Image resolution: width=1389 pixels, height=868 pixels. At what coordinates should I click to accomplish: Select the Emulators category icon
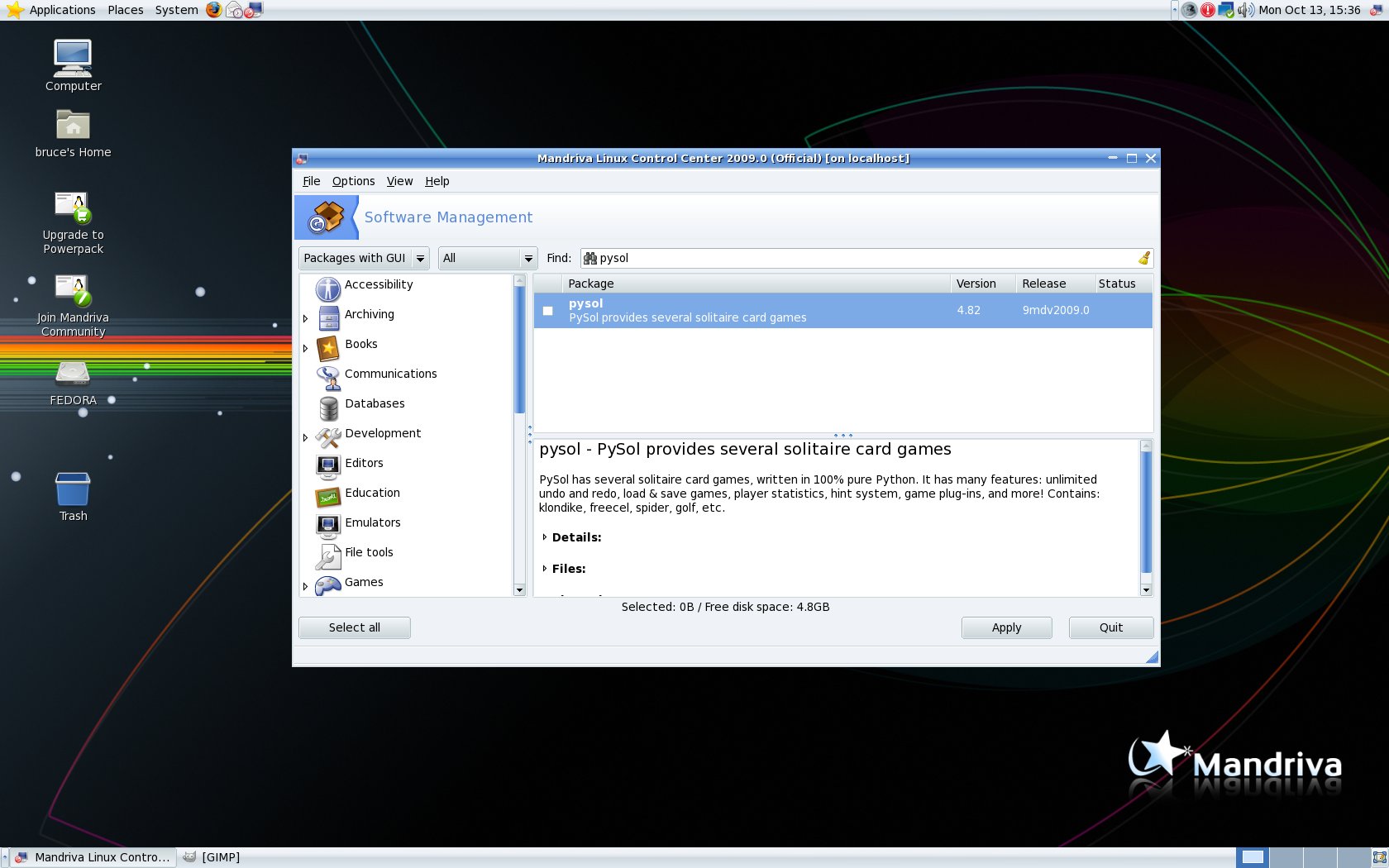point(328,527)
